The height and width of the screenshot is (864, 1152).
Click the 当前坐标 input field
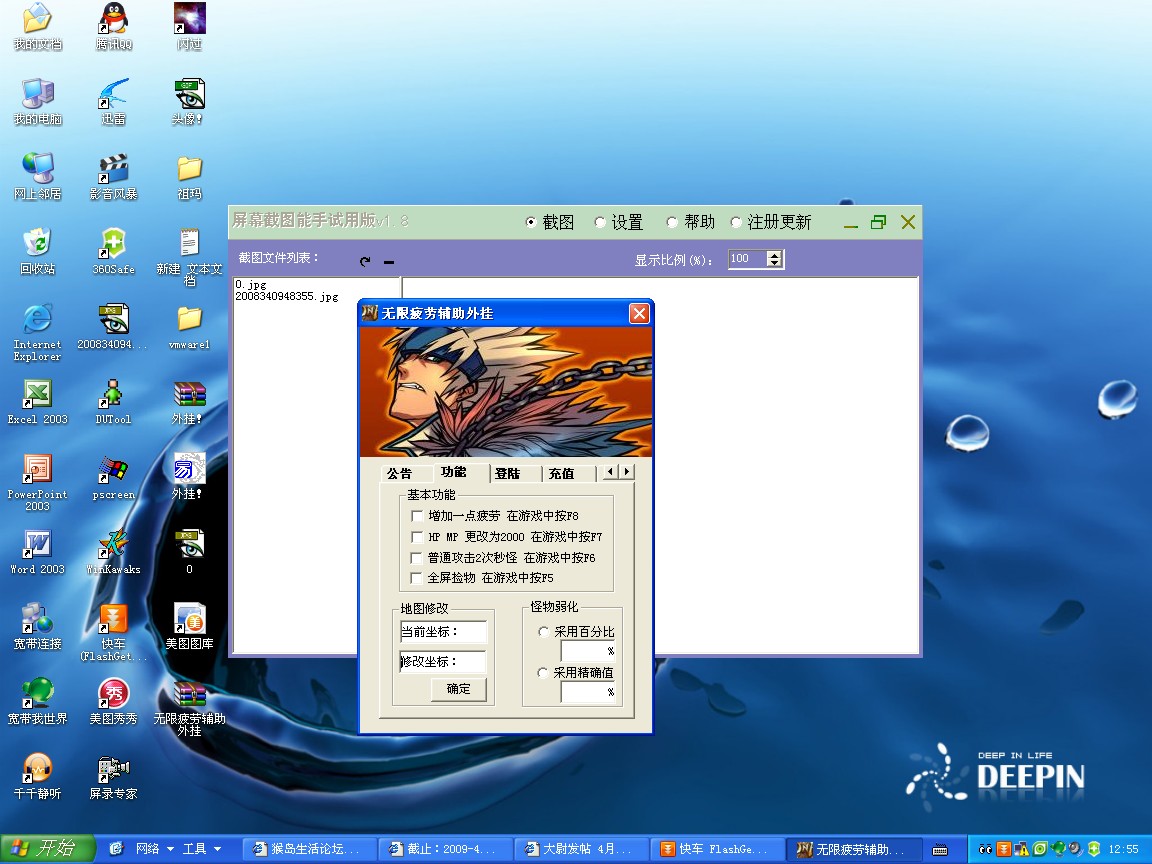point(443,632)
